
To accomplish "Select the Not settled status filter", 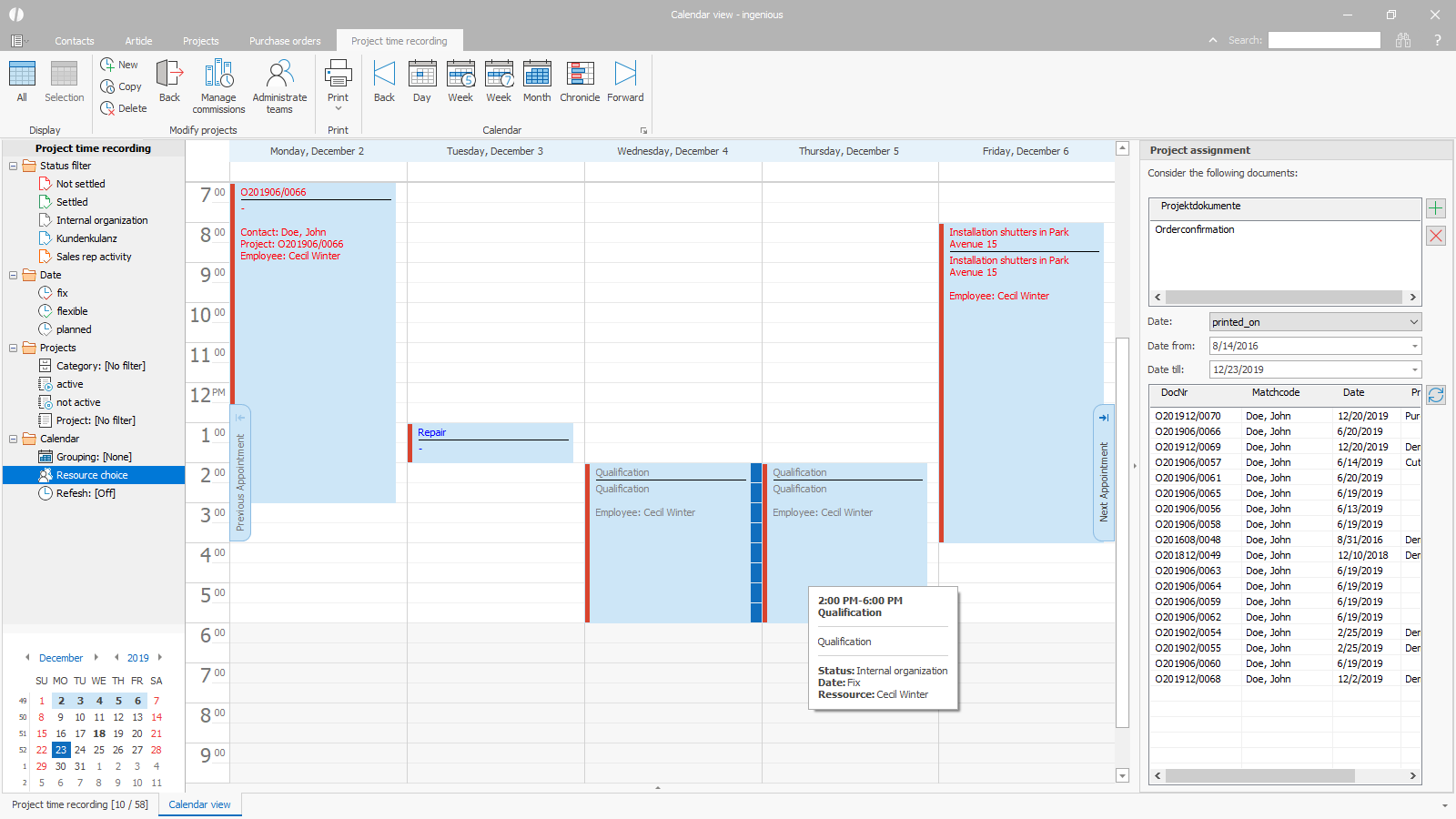I will (x=80, y=184).
